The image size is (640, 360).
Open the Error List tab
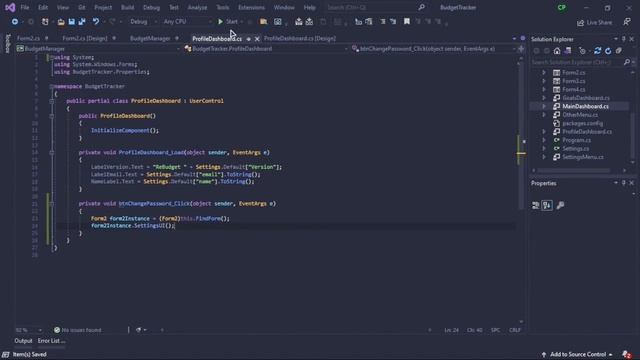click(x=51, y=341)
